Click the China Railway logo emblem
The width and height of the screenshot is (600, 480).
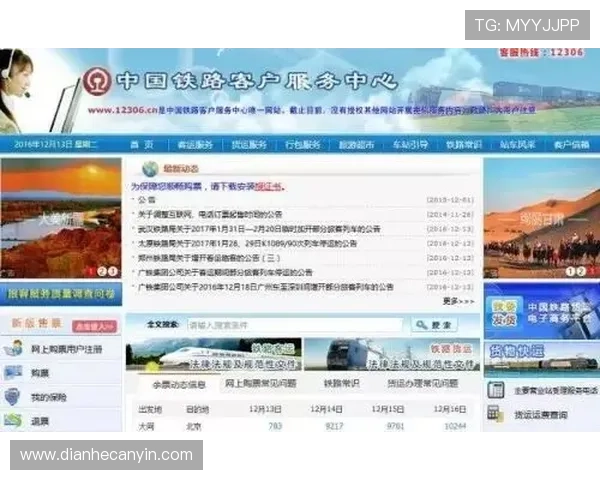tap(98, 81)
